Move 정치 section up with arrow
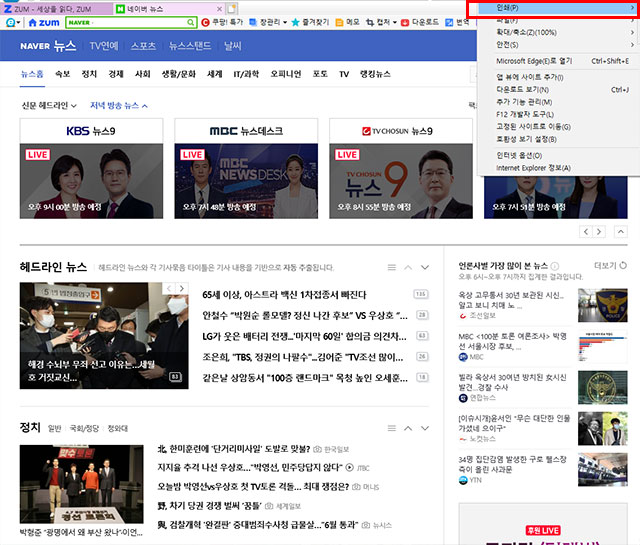 [408, 428]
